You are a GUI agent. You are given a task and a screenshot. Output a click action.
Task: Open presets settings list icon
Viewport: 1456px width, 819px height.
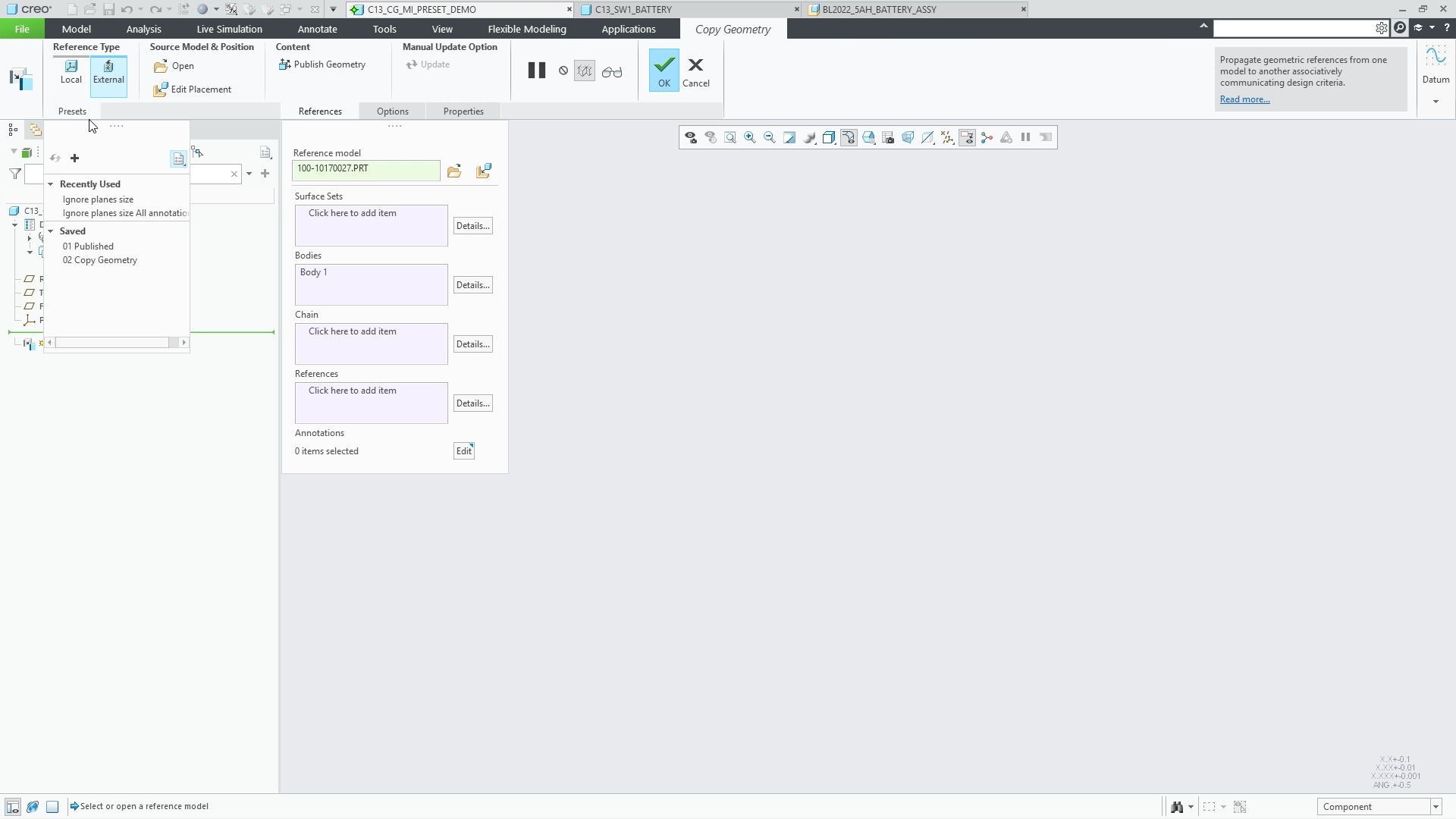(178, 159)
